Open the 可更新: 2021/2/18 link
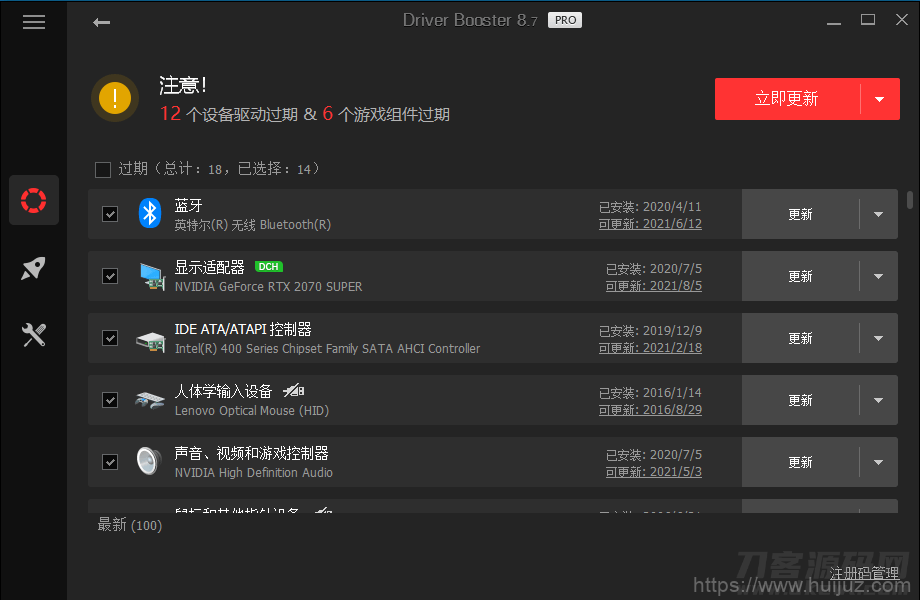This screenshot has height=600, width=920. tap(650, 348)
